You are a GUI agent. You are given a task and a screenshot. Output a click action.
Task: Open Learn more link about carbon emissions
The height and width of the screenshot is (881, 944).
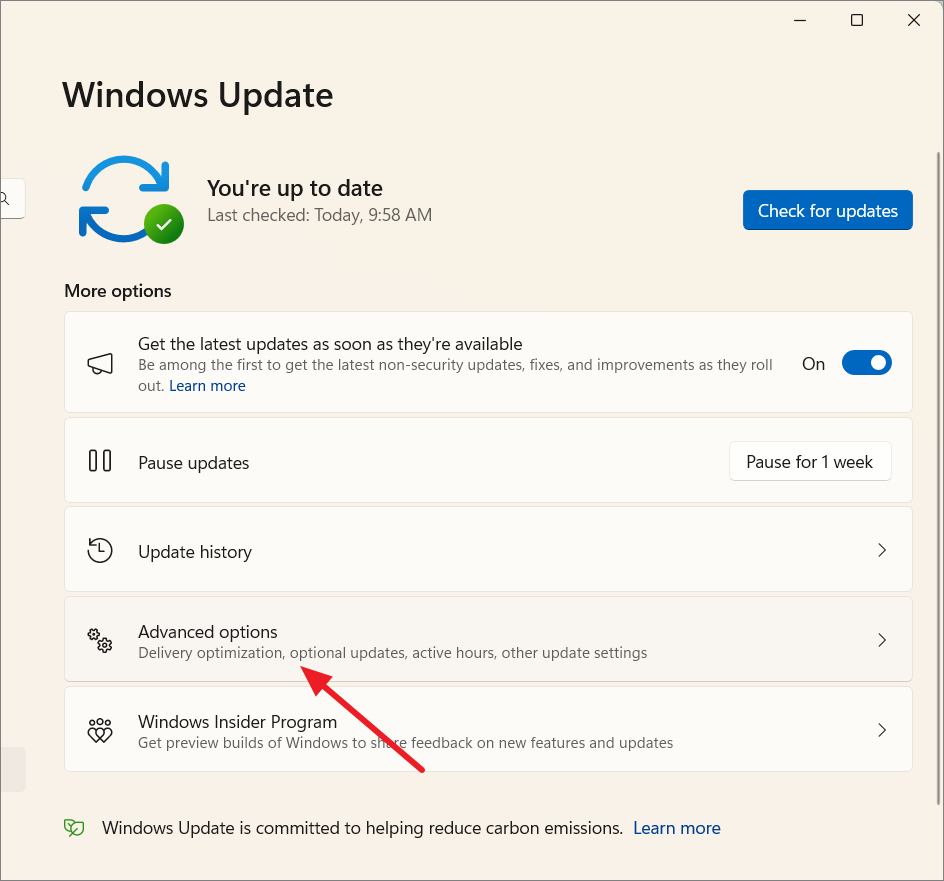point(677,828)
